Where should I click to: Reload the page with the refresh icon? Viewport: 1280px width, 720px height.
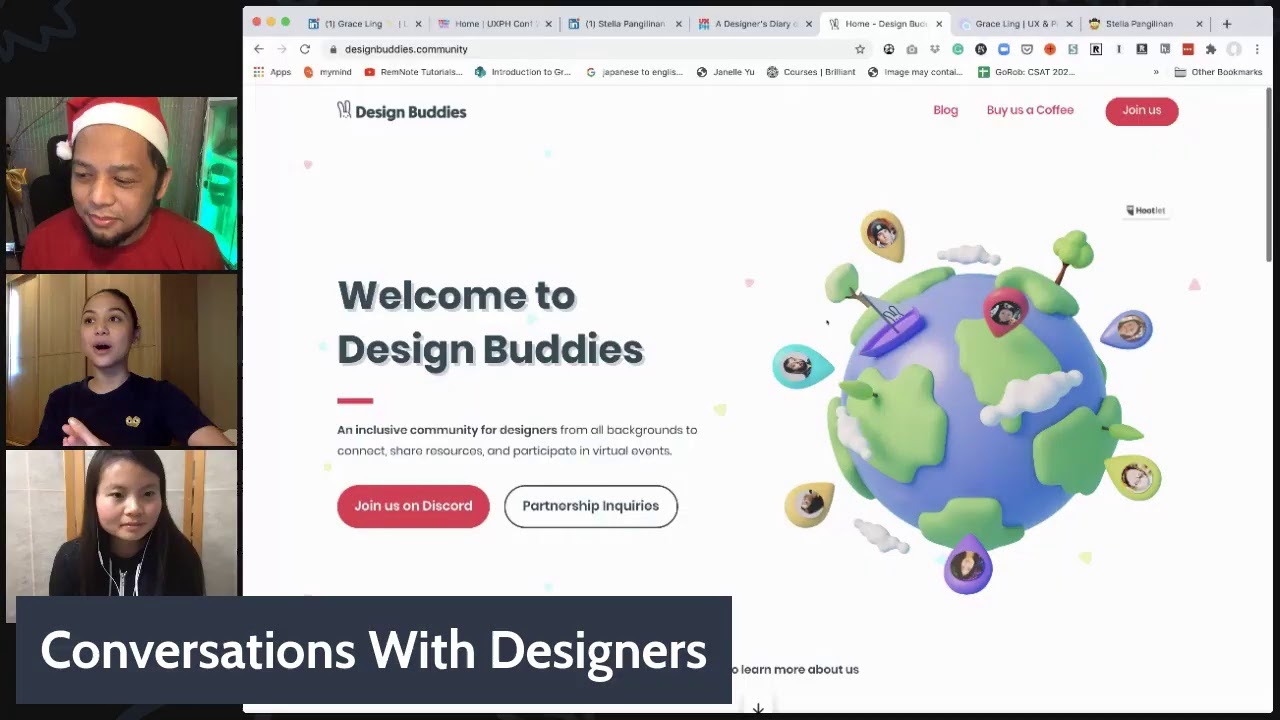[x=305, y=49]
